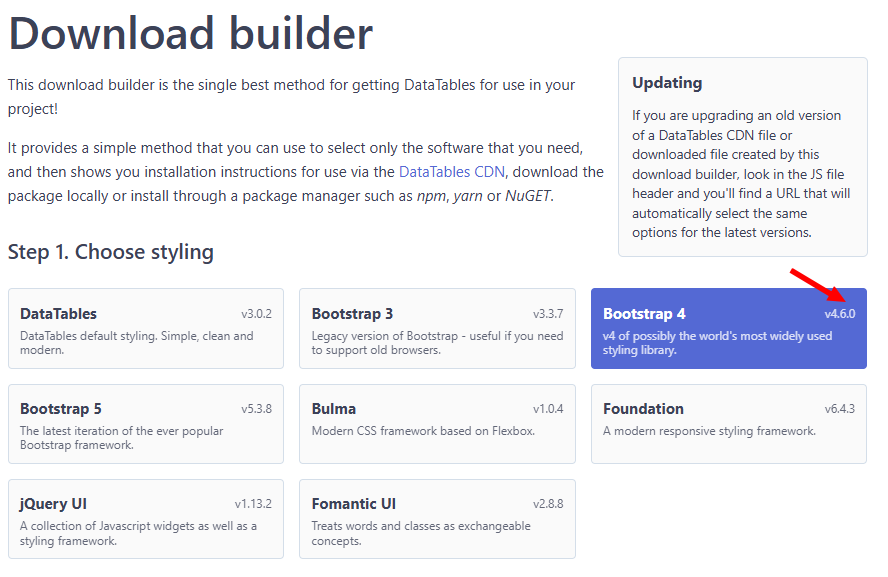Click the 'If you are upgrading' paragraph
The width and height of the screenshot is (888, 577).
tap(741, 174)
